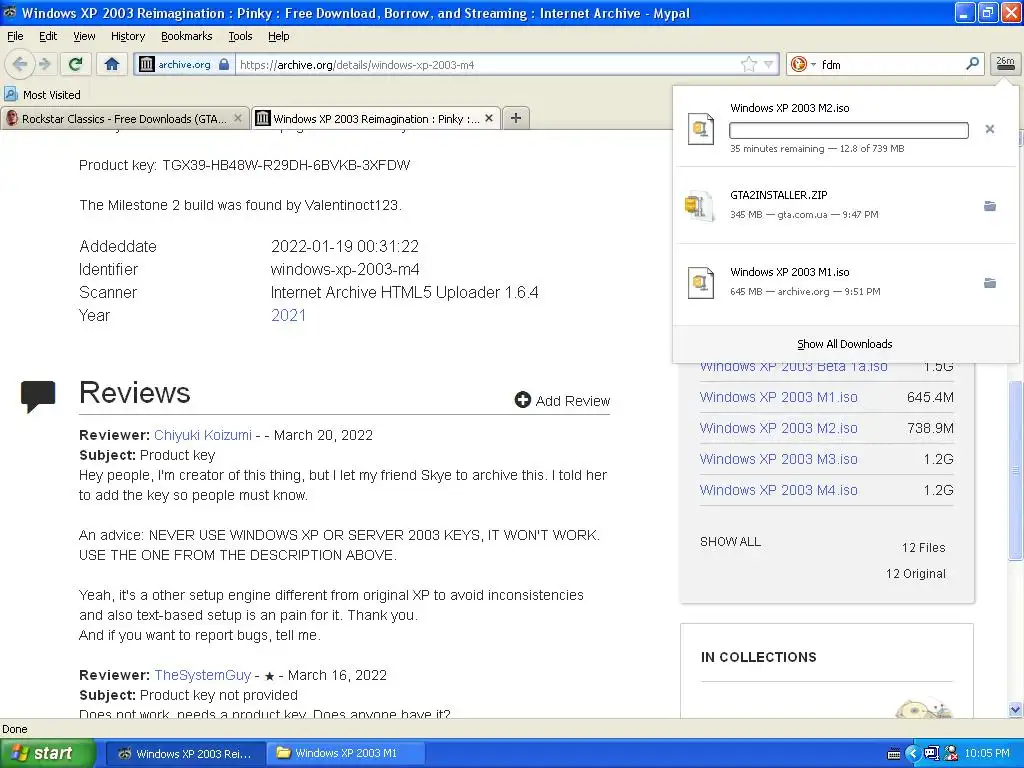
Task: Open the URL history dropdown arrow
Action: 769,64
